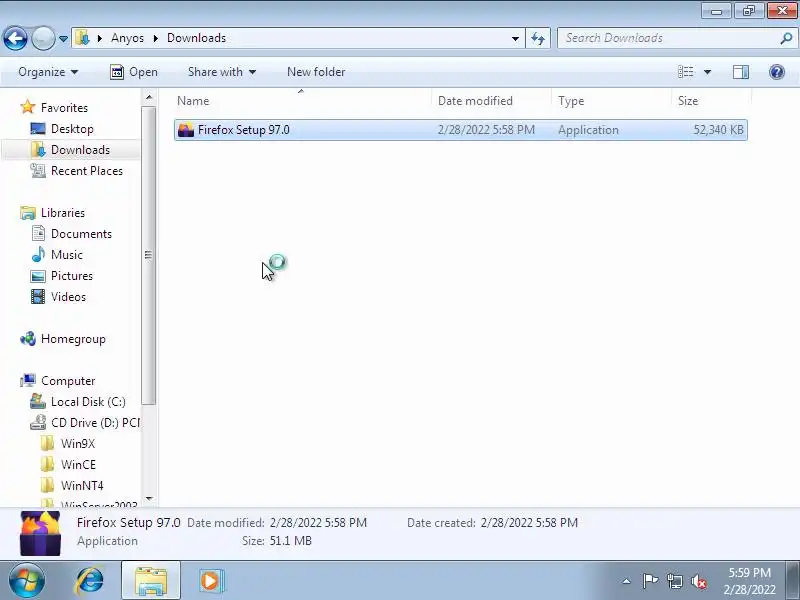
Task: Open the Action Center flag icon
Action: point(650,581)
